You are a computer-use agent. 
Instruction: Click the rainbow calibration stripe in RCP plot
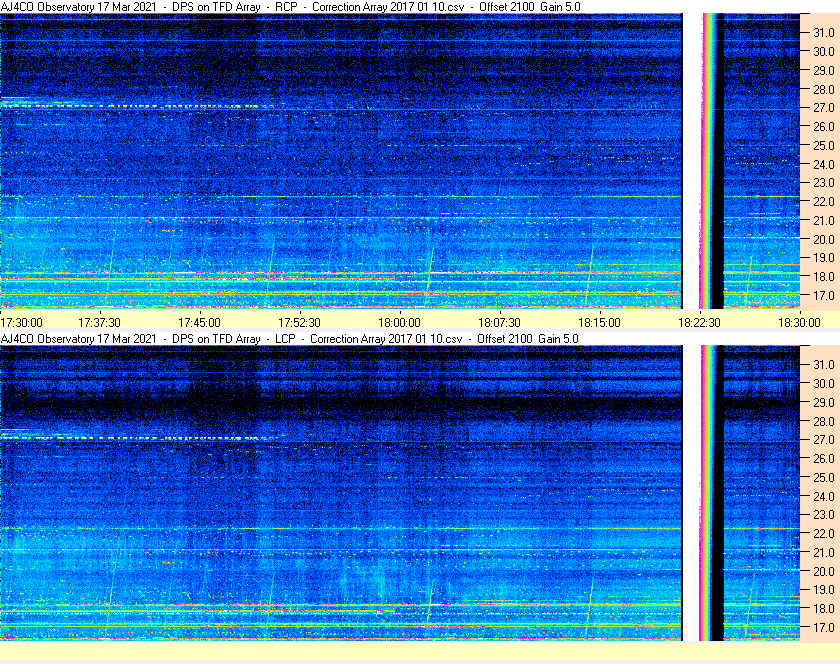[x=711, y=160]
